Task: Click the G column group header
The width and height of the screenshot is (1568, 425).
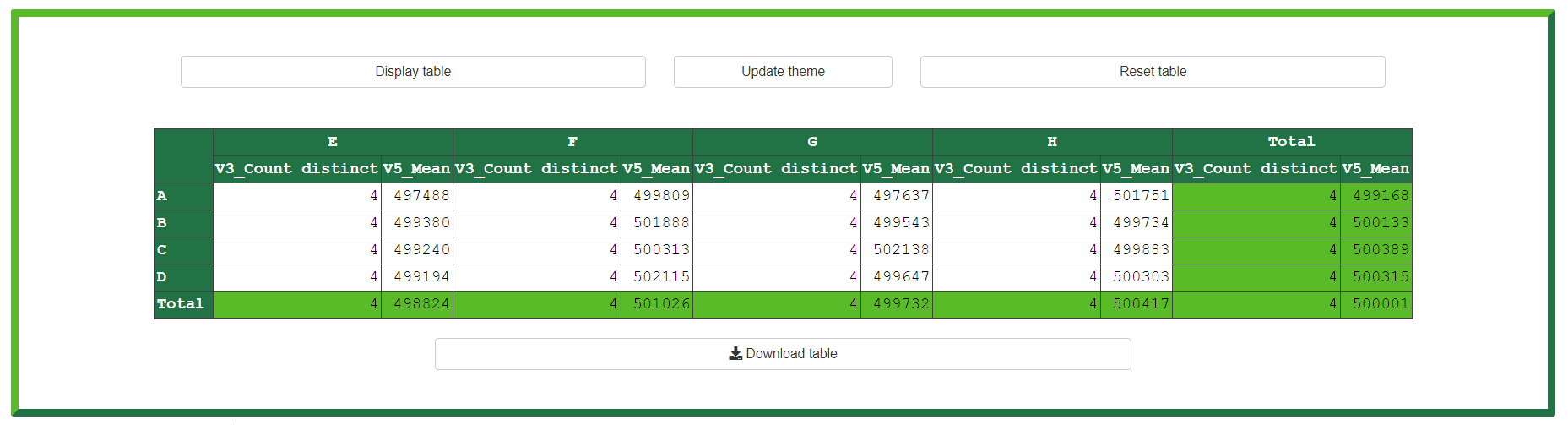Action: [812, 142]
